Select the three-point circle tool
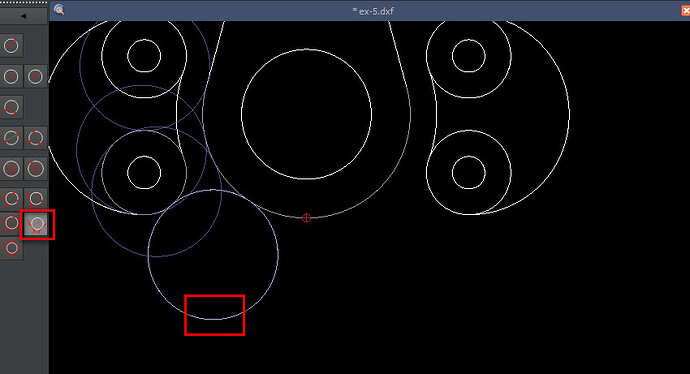Image resolution: width=690 pixels, height=374 pixels. 36,138
